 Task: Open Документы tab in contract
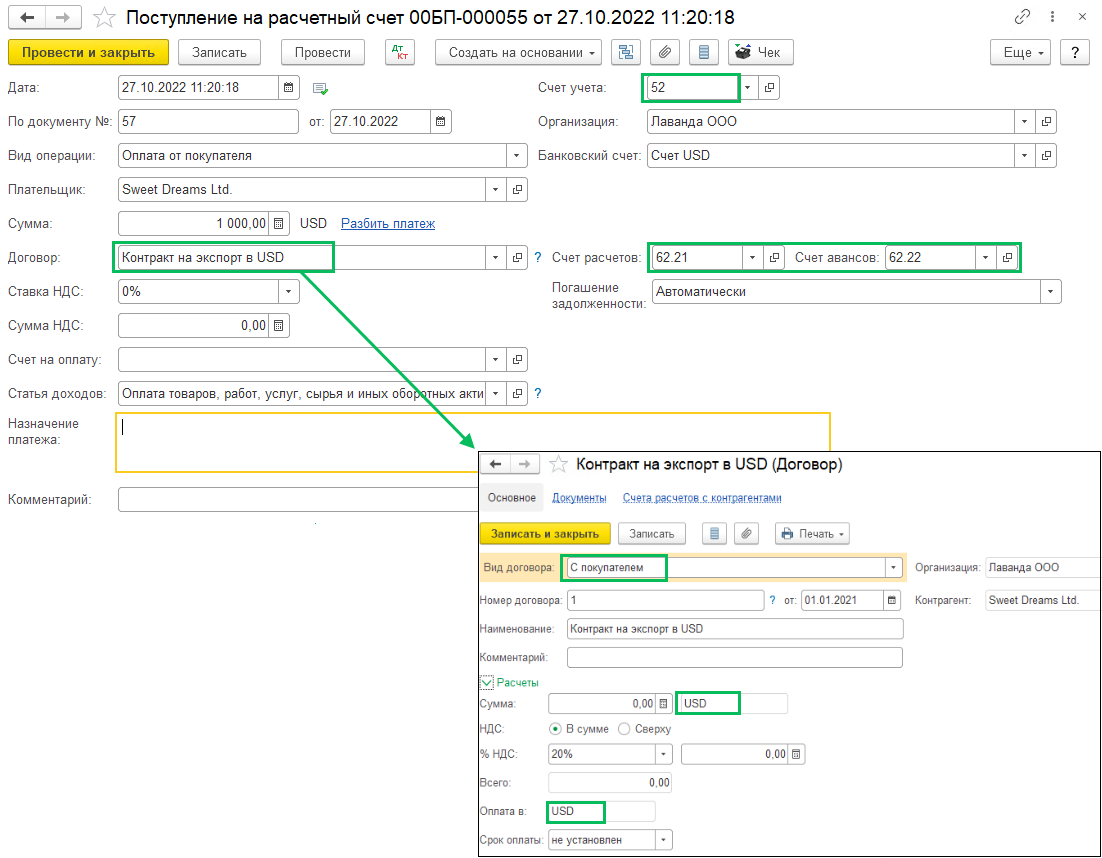click(x=579, y=498)
